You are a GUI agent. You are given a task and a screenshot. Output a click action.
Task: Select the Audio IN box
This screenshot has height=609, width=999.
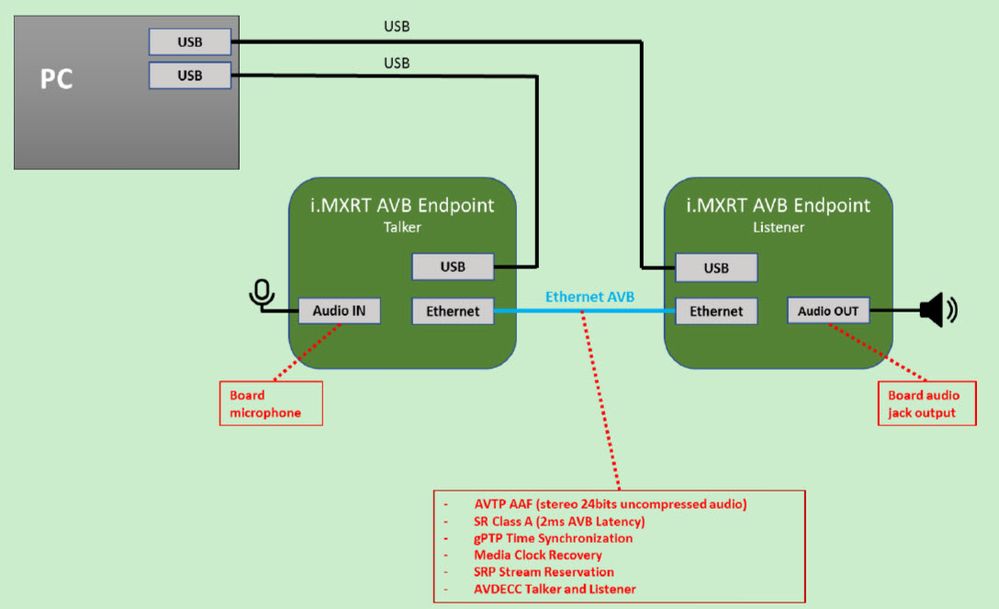[x=339, y=311]
